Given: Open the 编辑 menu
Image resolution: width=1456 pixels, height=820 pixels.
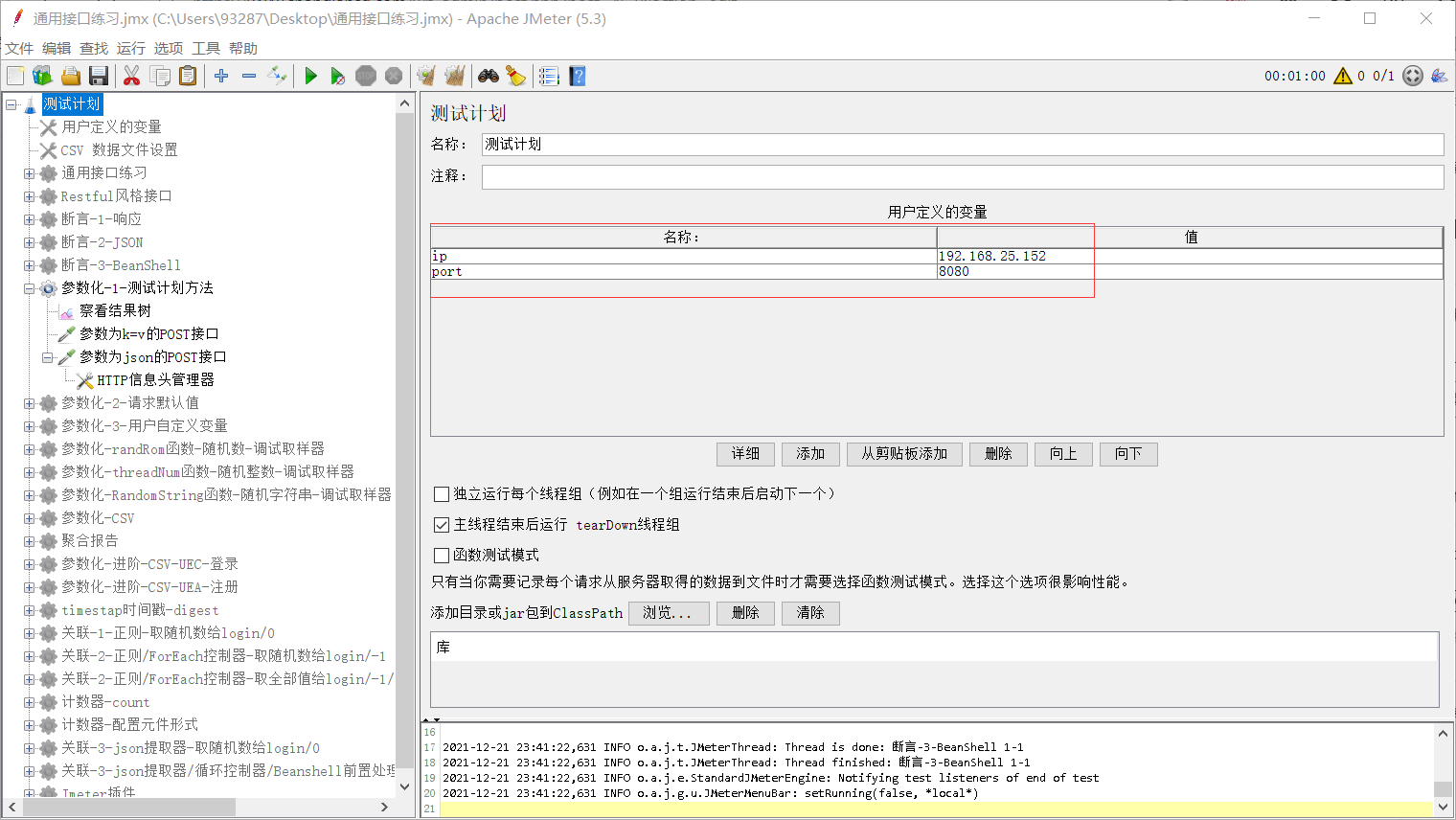Looking at the screenshot, I should click(57, 49).
